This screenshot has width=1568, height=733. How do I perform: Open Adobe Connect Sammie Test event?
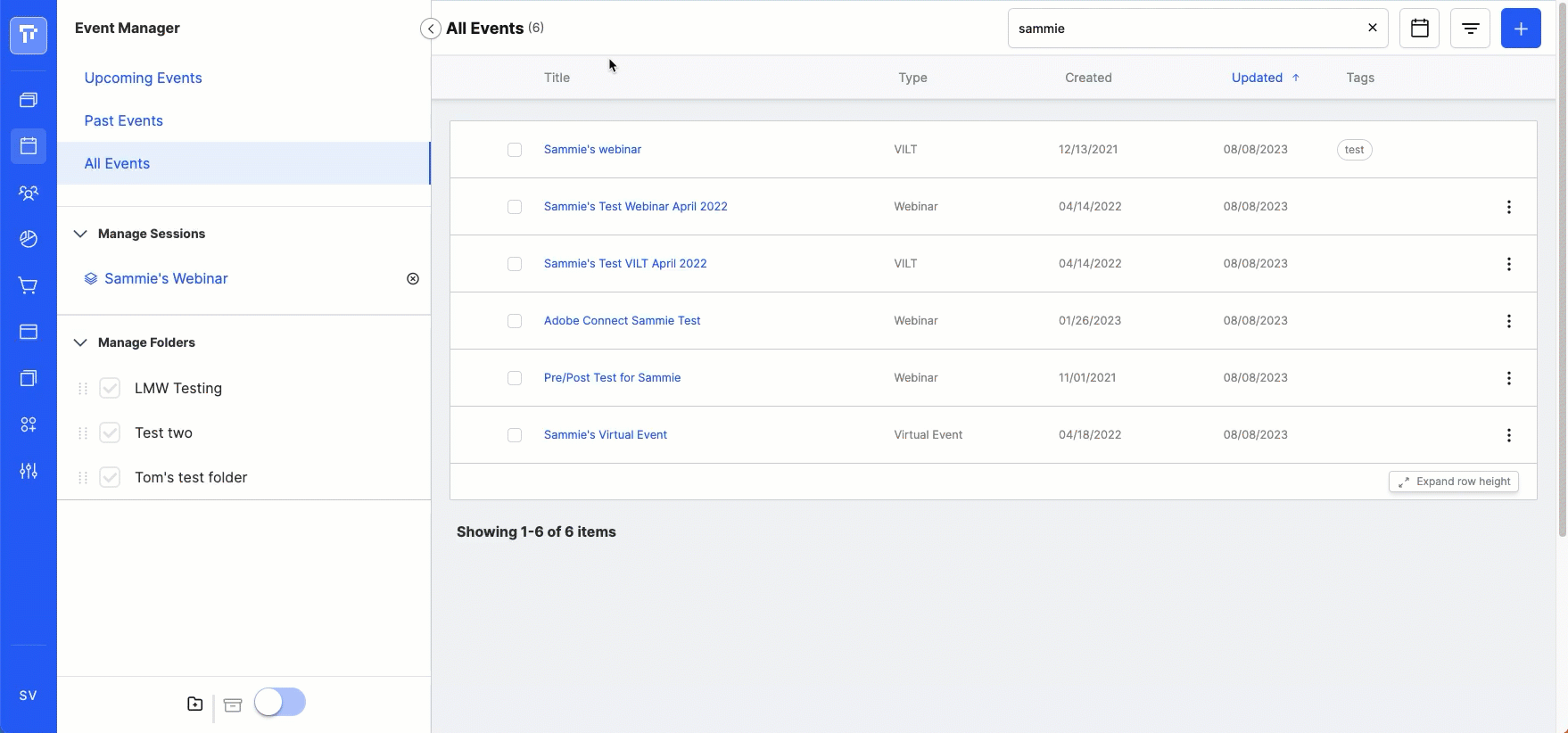[622, 321]
